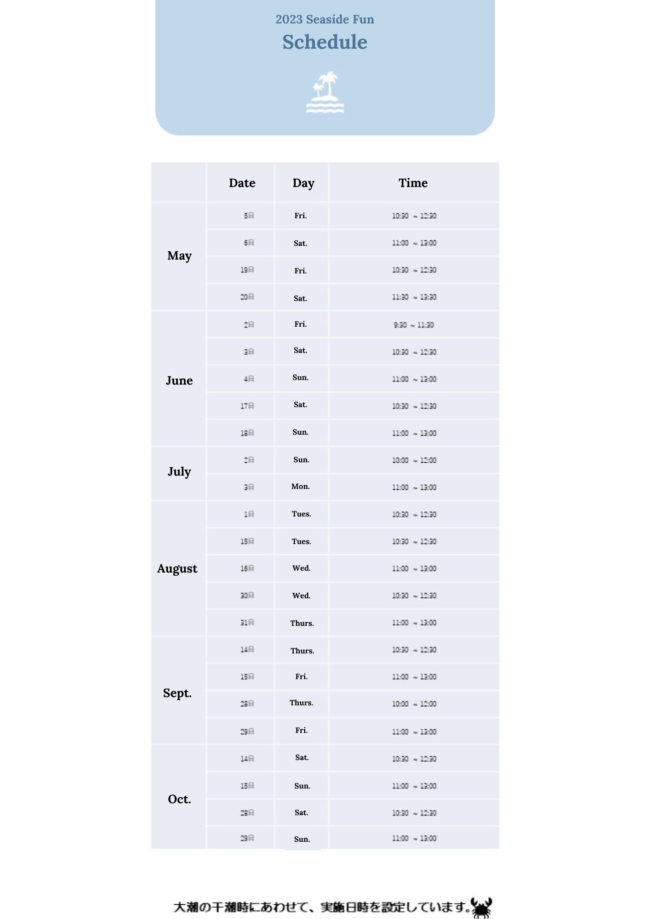Click the August month label
The height and width of the screenshot is (919, 650).
pyautogui.click(x=177, y=569)
